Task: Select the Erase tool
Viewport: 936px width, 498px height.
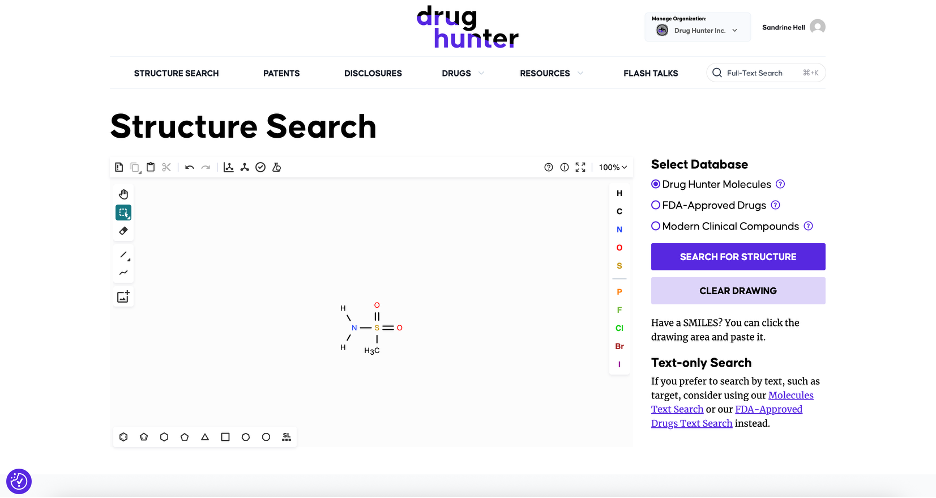Action: 123,230
